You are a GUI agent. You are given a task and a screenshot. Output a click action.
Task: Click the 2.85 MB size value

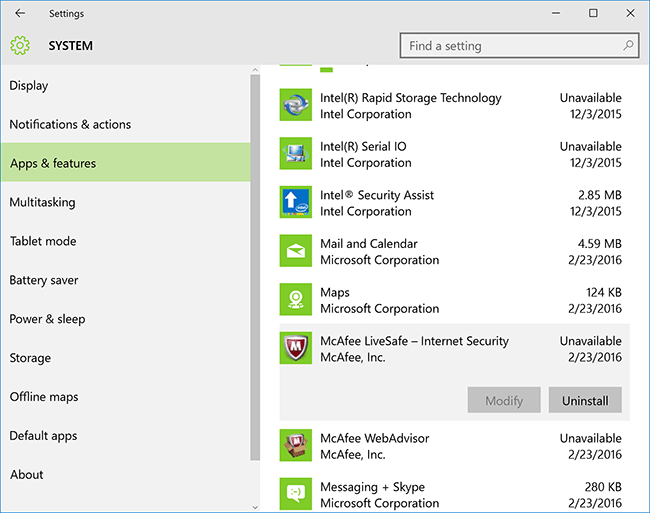click(599, 195)
